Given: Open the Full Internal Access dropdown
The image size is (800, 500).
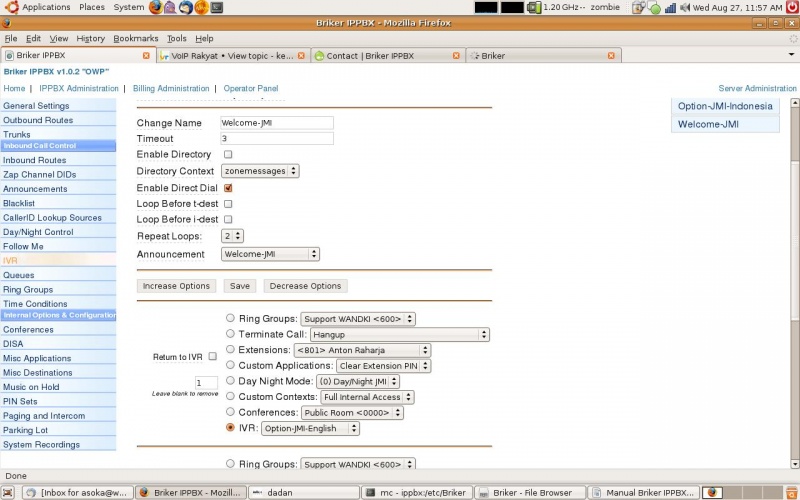Looking at the screenshot, I should 367,397.
